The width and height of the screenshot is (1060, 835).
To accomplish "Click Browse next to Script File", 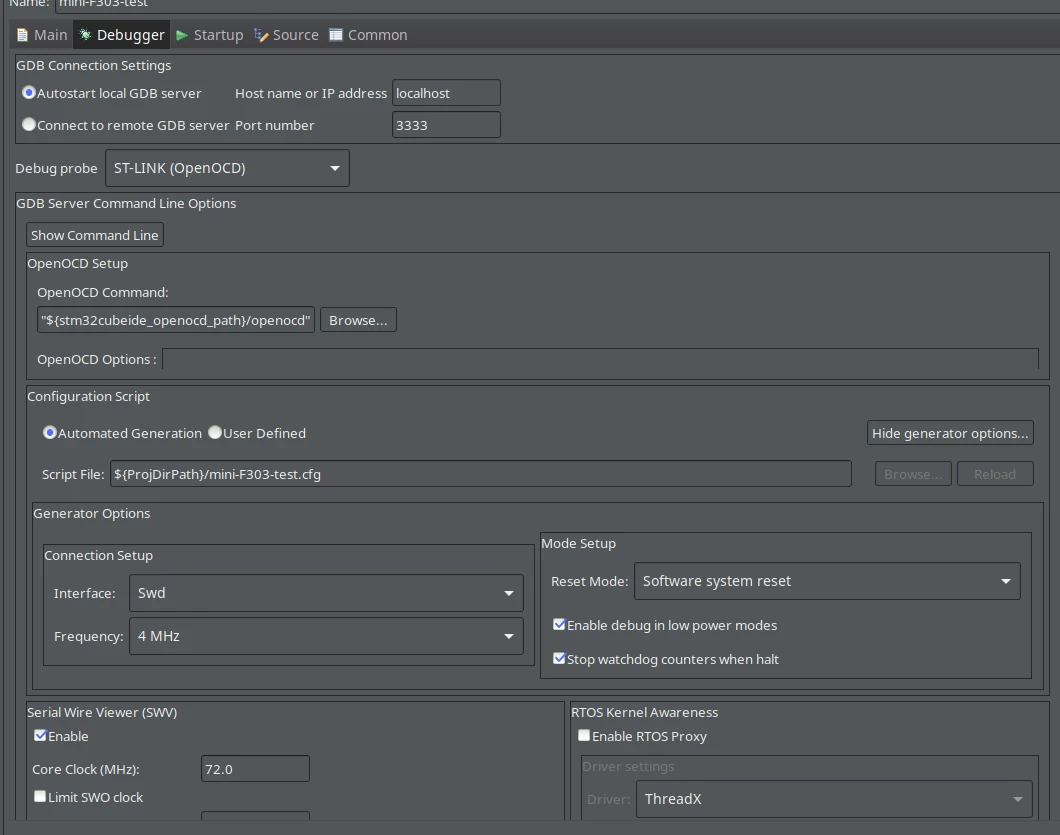I will point(913,474).
